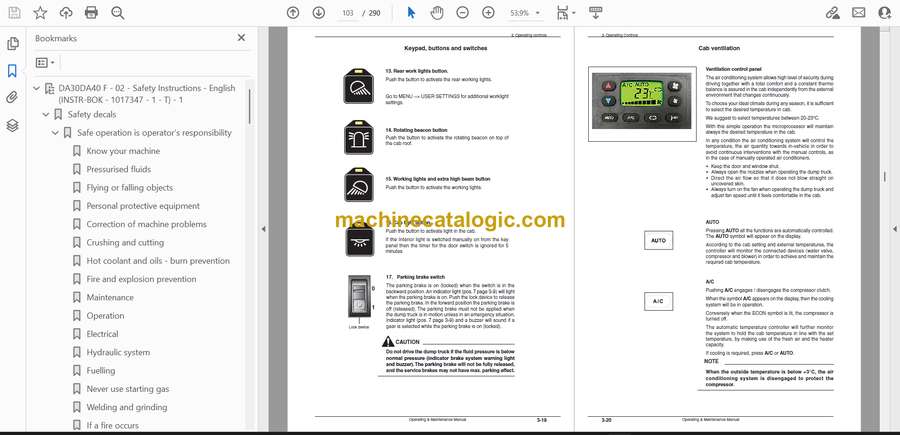Click the AUTO button illustration
The height and width of the screenshot is (435, 900).
tap(658, 240)
